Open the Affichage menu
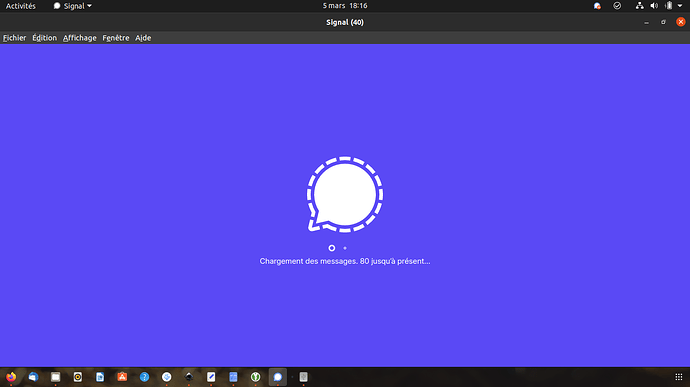The height and width of the screenshot is (387, 690). pyautogui.click(x=80, y=38)
